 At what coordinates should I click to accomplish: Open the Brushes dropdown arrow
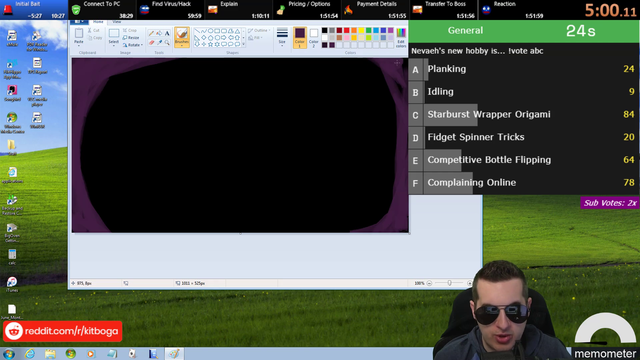point(182,45)
